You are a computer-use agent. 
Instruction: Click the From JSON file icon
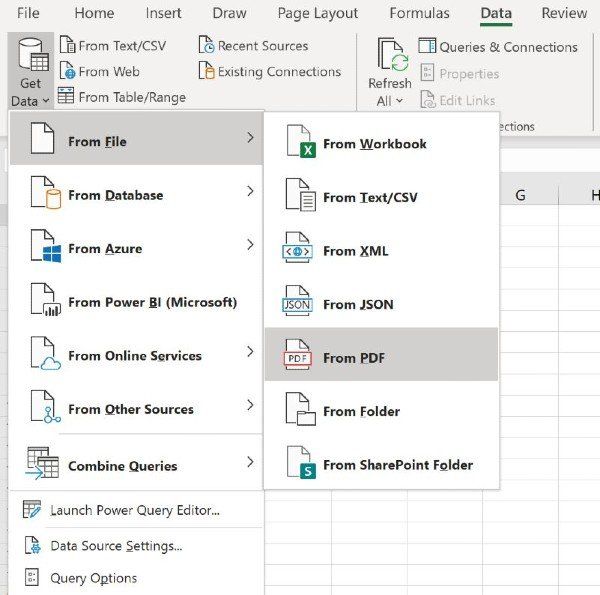coord(299,304)
